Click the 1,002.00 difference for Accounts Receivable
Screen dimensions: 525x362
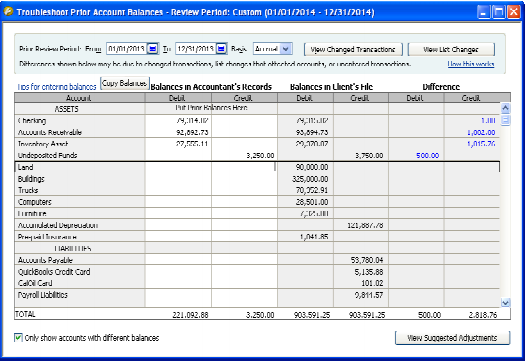point(481,132)
